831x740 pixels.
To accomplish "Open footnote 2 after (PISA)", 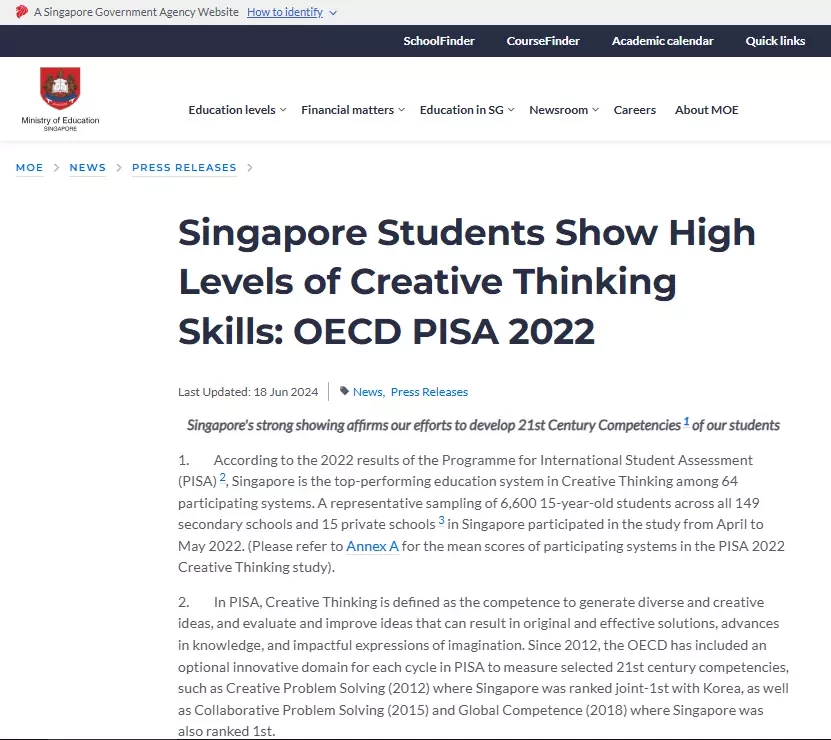I will 223,478.
